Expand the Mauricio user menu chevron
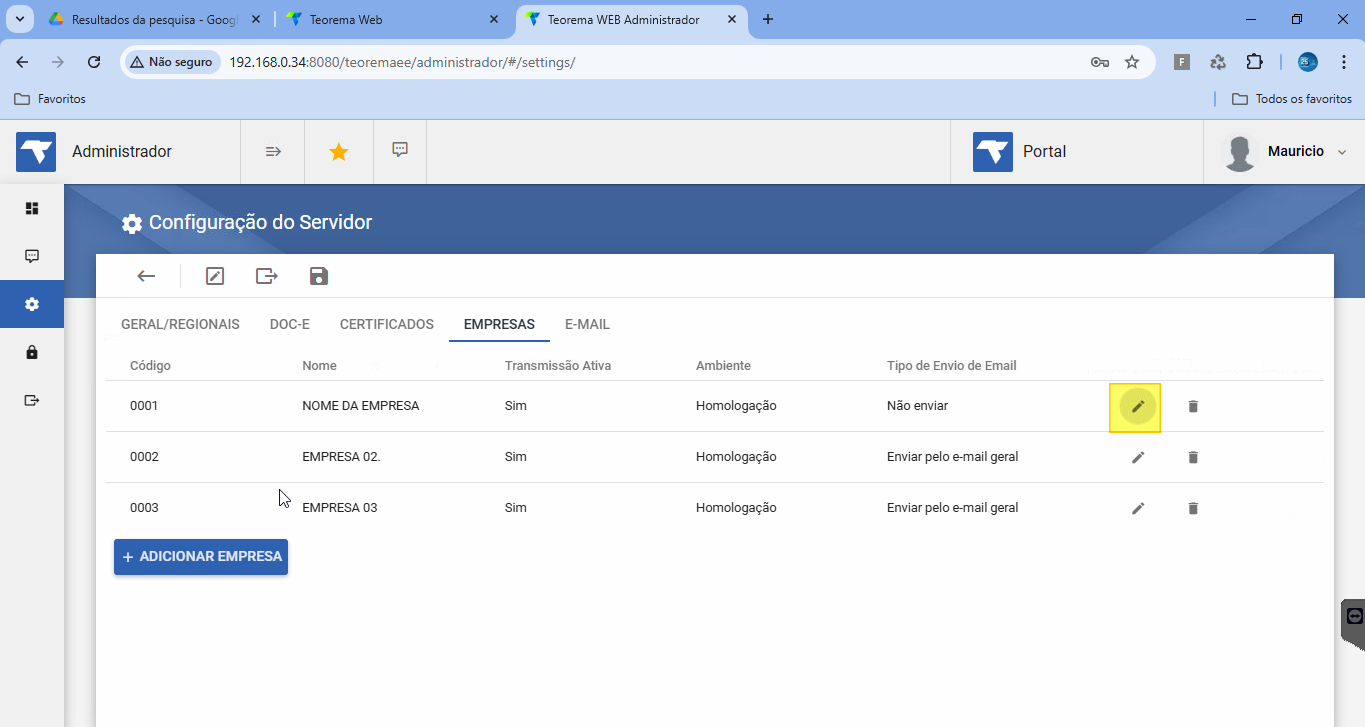 pos(1342,152)
